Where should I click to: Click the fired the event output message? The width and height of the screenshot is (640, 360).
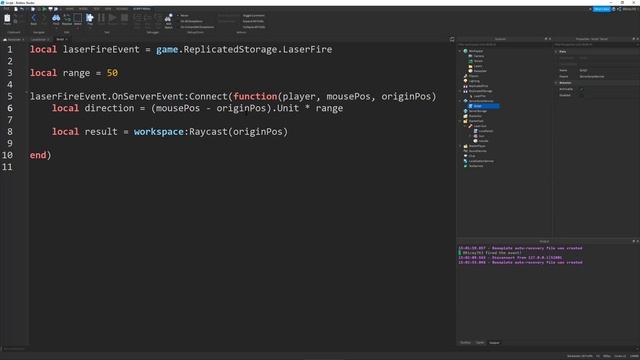[x=491, y=253]
